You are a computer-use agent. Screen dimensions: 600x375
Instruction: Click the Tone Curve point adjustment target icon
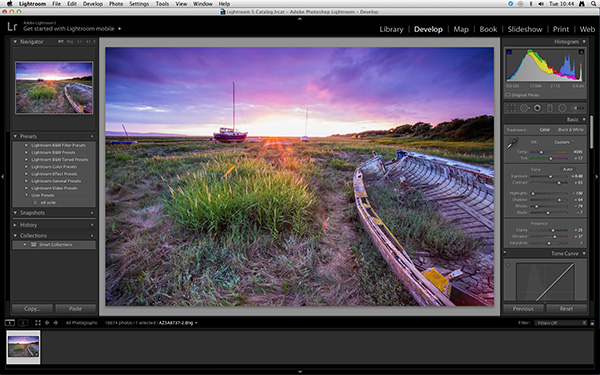(508, 264)
